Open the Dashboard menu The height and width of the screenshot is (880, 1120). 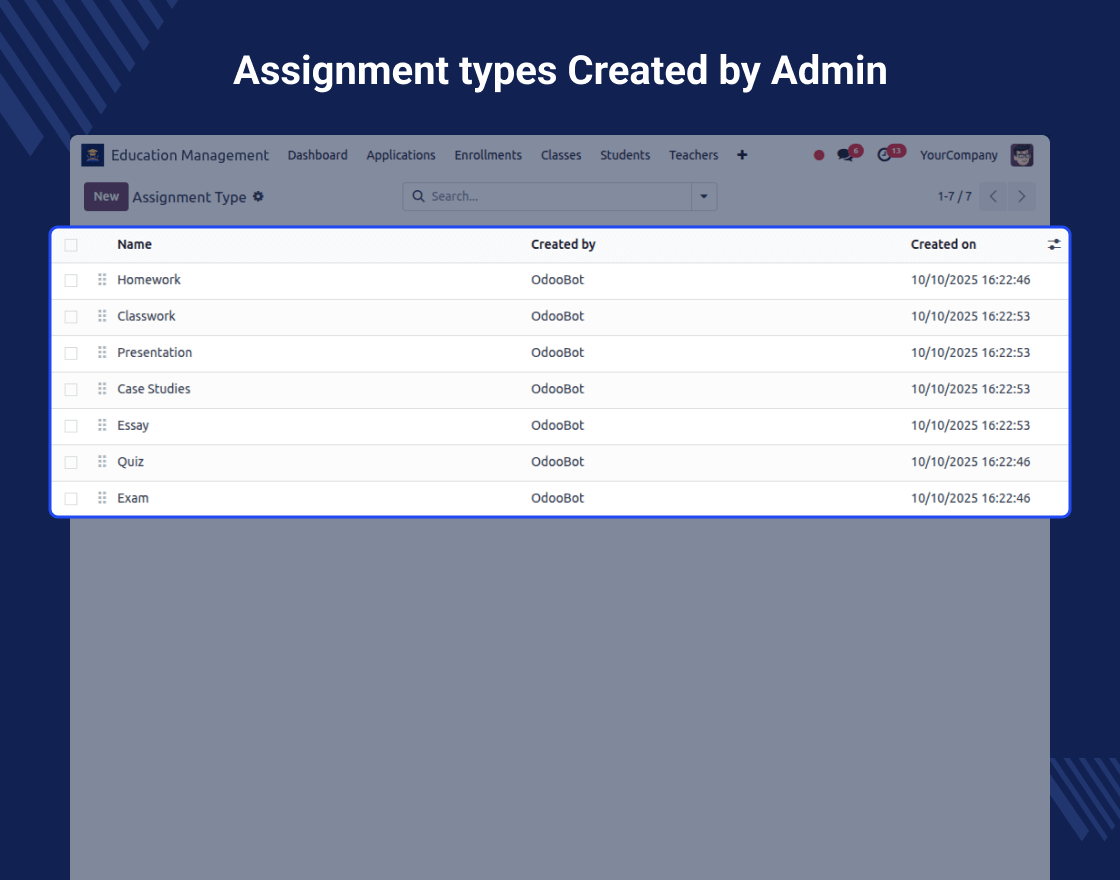pos(317,155)
